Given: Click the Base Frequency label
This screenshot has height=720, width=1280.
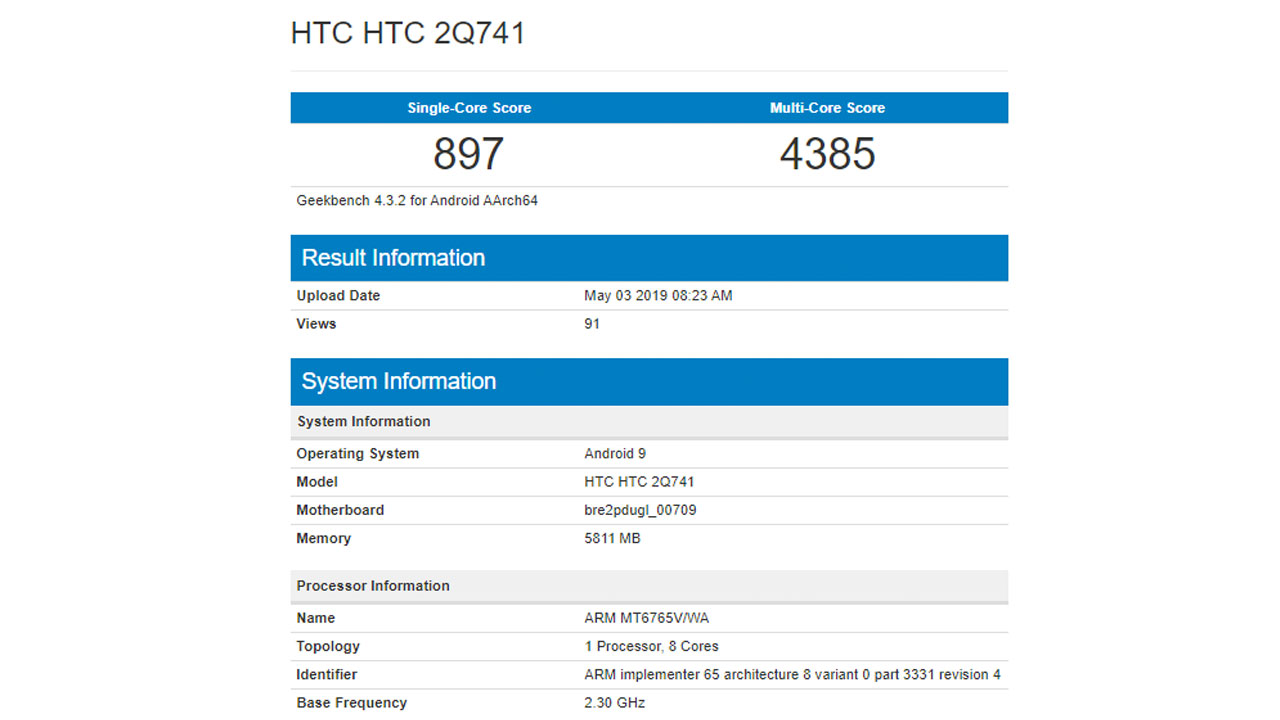Looking at the screenshot, I should 352,702.
